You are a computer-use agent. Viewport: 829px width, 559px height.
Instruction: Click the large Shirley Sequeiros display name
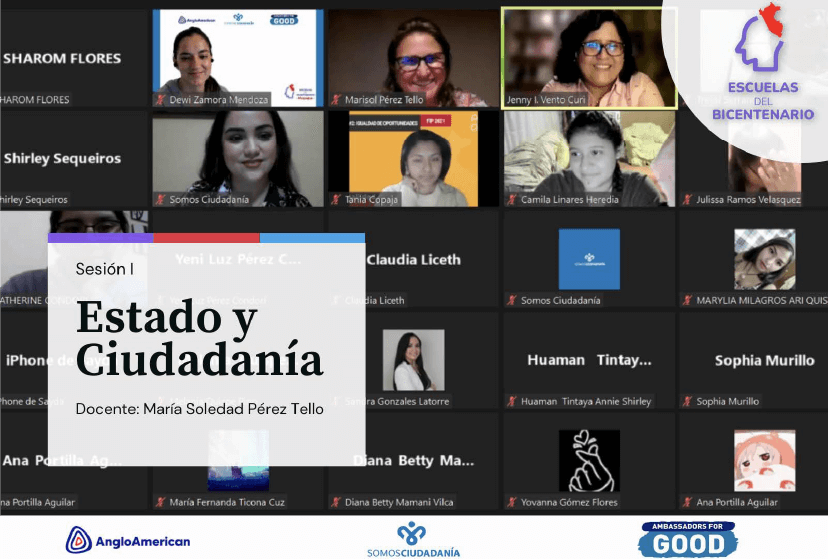click(62, 158)
